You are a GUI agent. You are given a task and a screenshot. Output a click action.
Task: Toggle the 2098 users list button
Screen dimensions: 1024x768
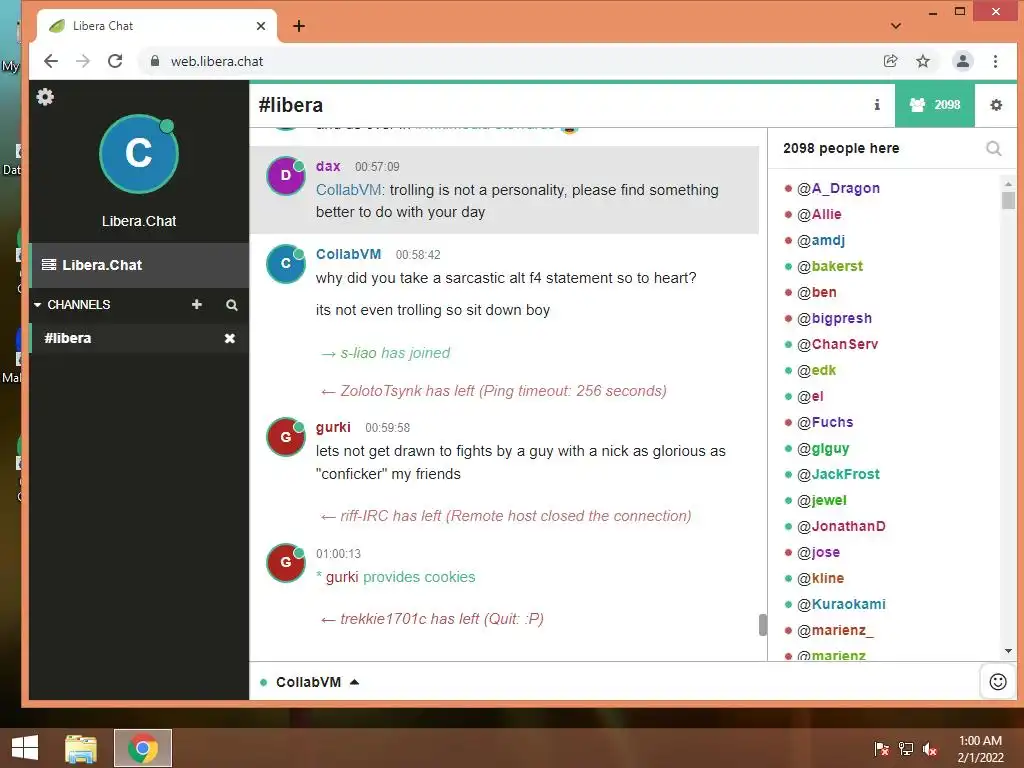pyautogui.click(x=935, y=104)
